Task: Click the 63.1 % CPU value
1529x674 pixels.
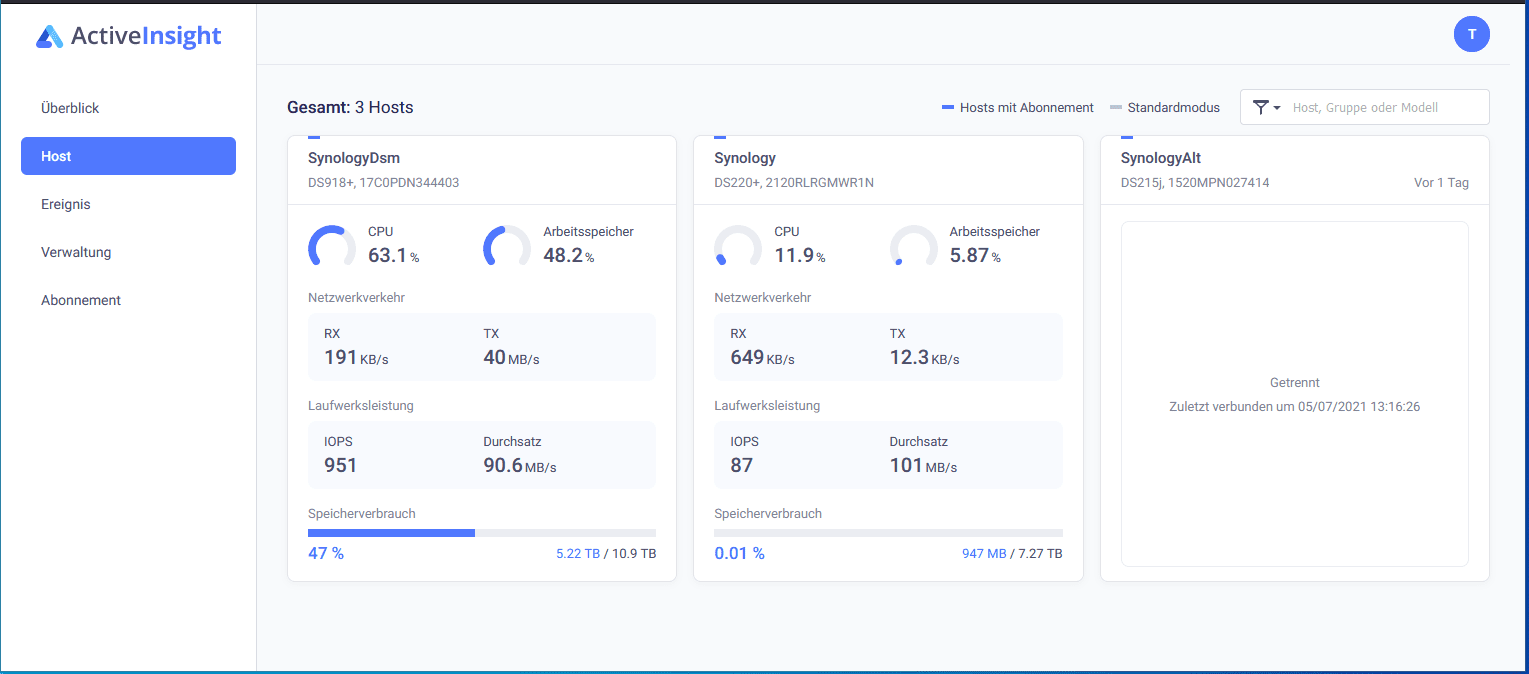Action: [394, 256]
